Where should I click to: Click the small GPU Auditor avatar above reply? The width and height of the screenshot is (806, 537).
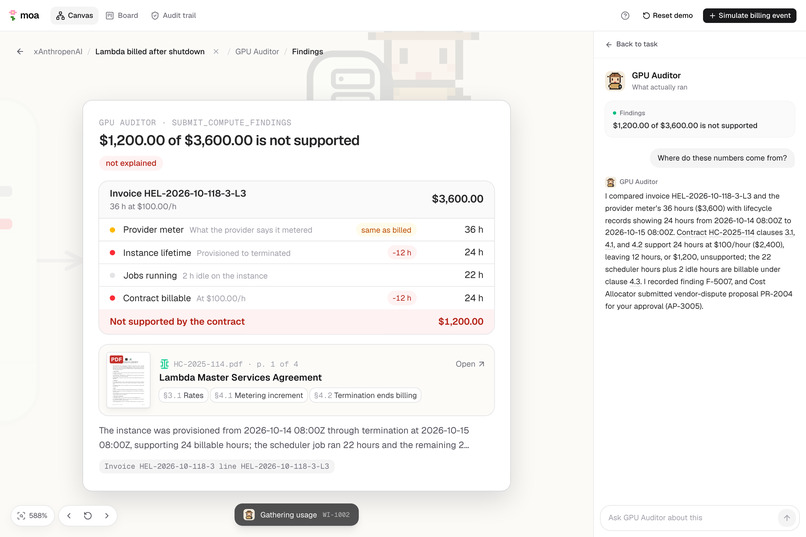(x=610, y=182)
